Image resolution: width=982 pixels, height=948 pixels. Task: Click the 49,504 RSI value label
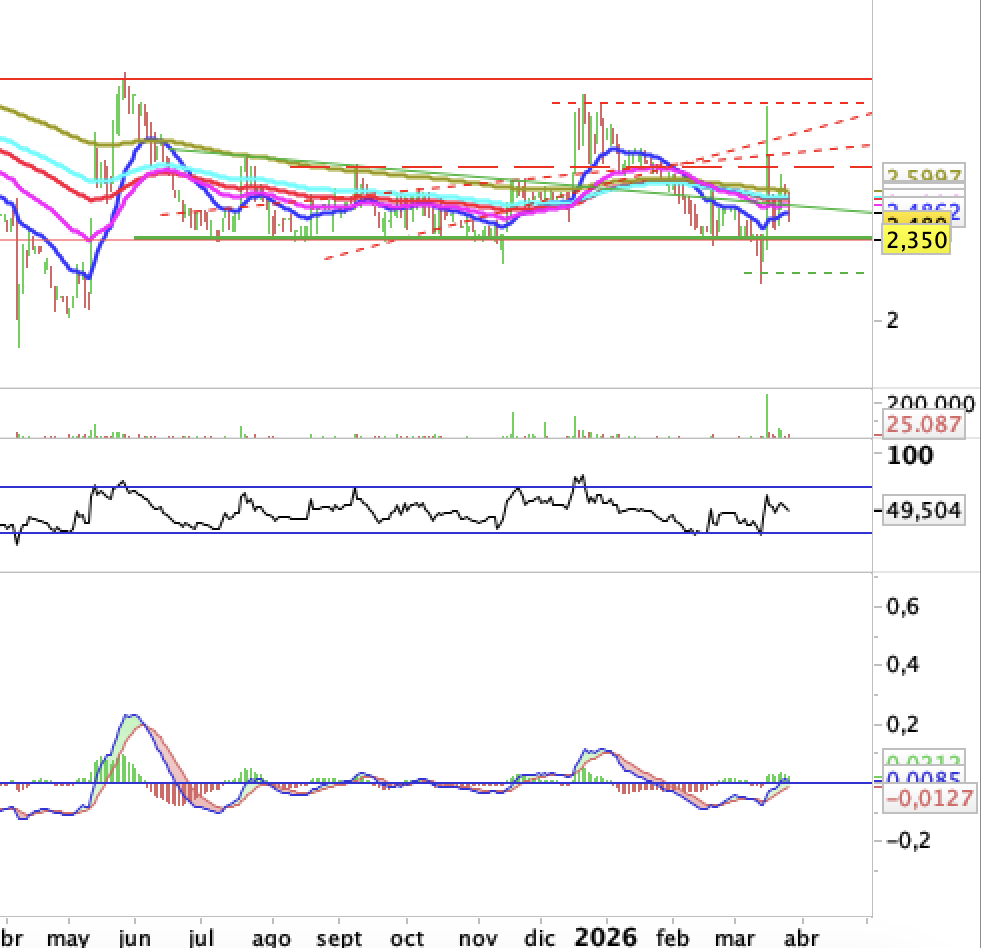pyautogui.click(x=924, y=510)
